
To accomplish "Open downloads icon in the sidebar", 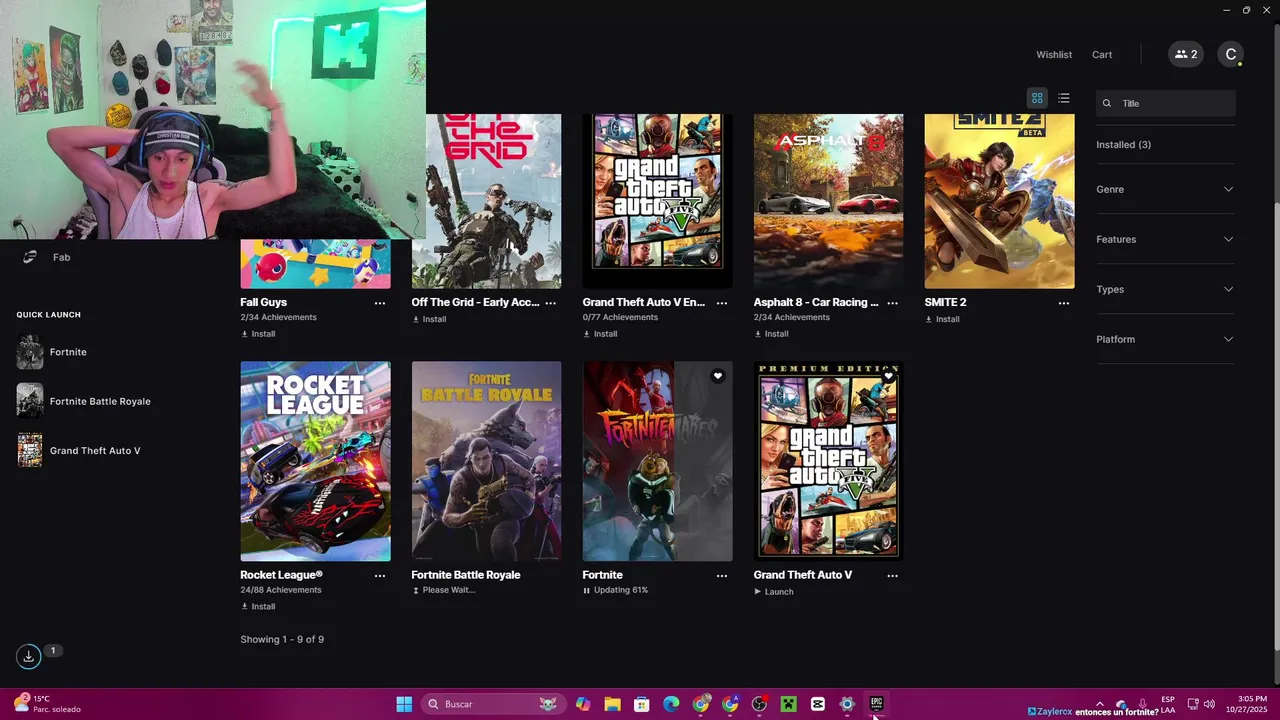I will pyautogui.click(x=28, y=656).
